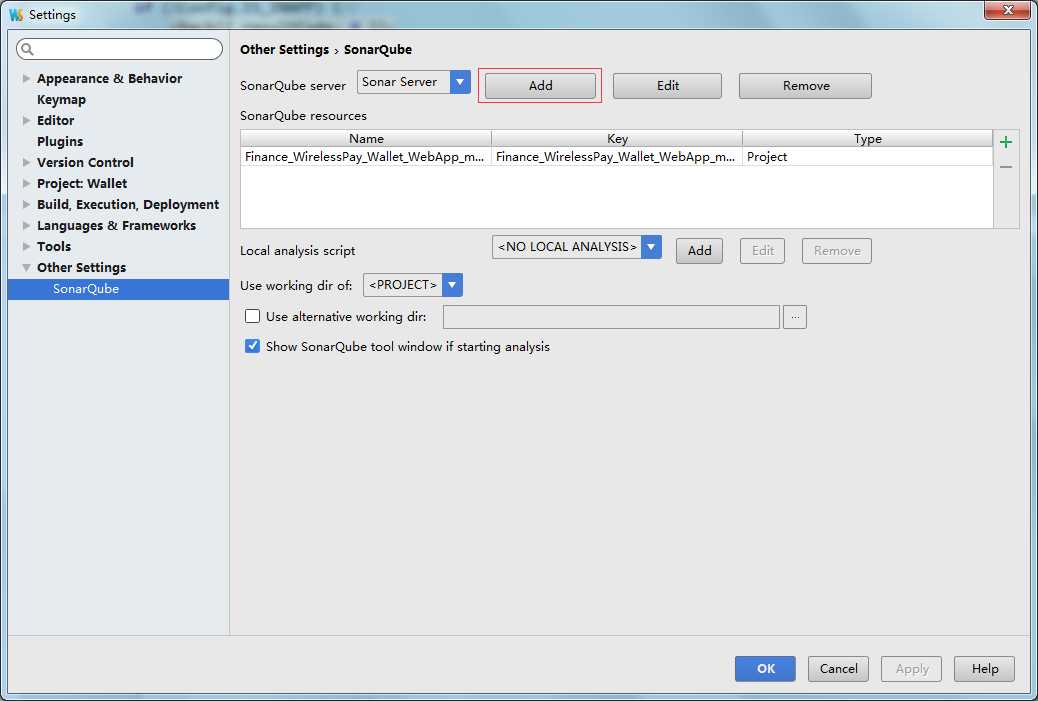
Task: Add a local analysis script
Action: (x=699, y=251)
